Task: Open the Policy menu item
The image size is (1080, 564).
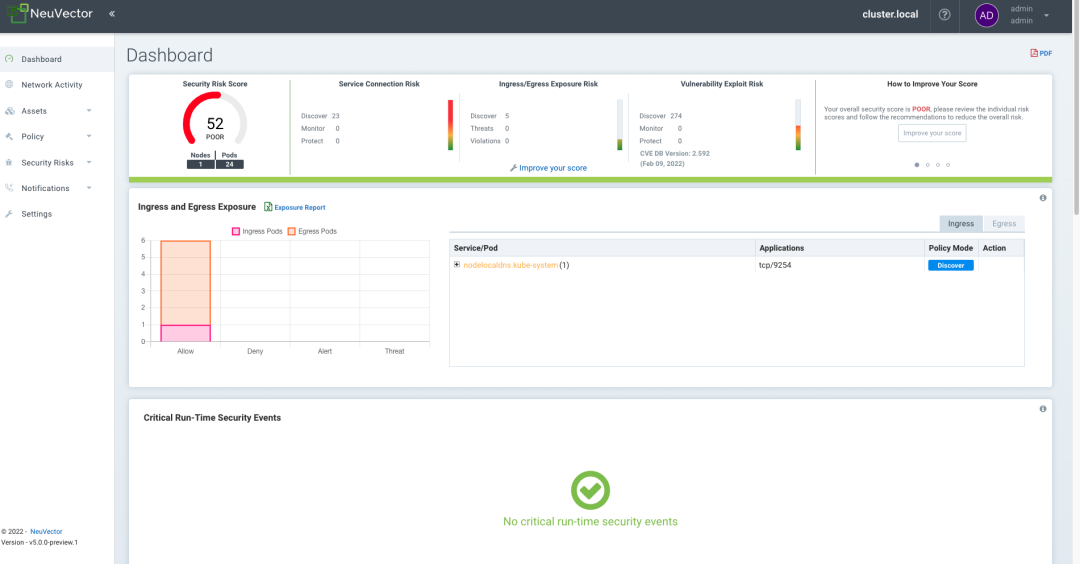Action: click(32, 136)
